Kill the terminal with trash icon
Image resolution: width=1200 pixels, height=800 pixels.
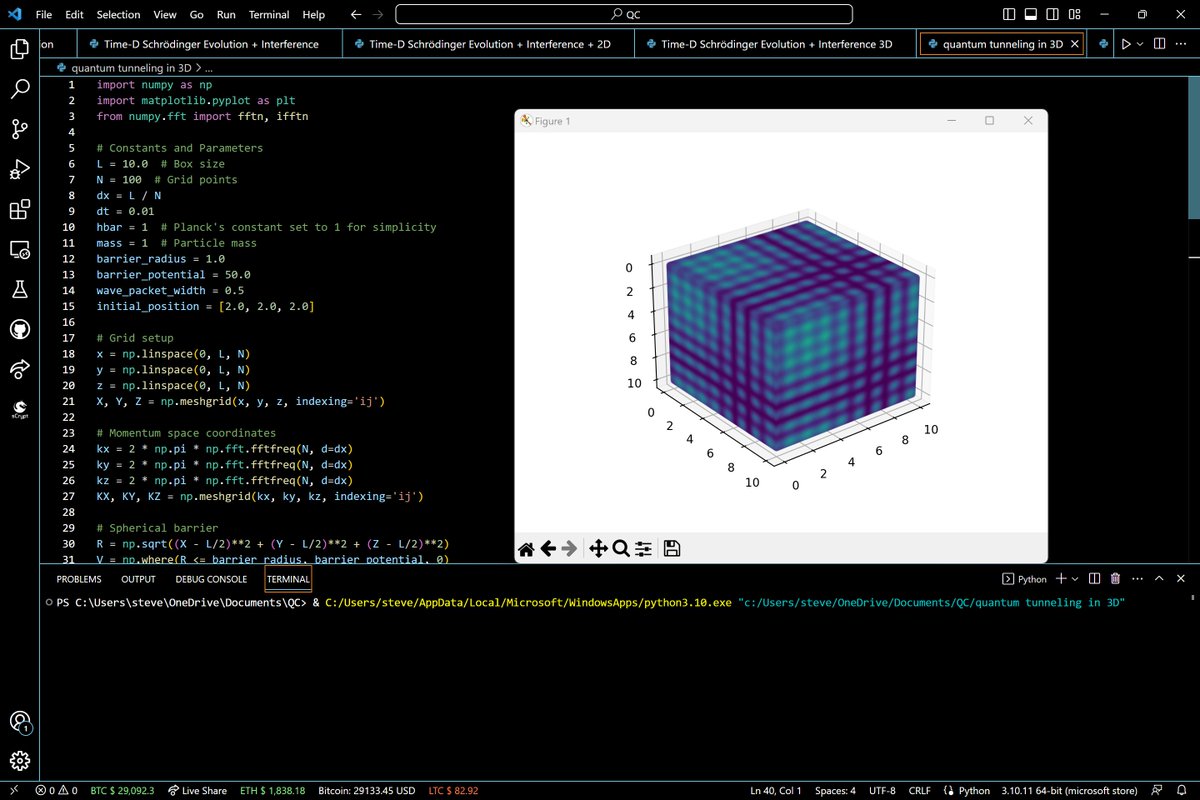point(1115,579)
